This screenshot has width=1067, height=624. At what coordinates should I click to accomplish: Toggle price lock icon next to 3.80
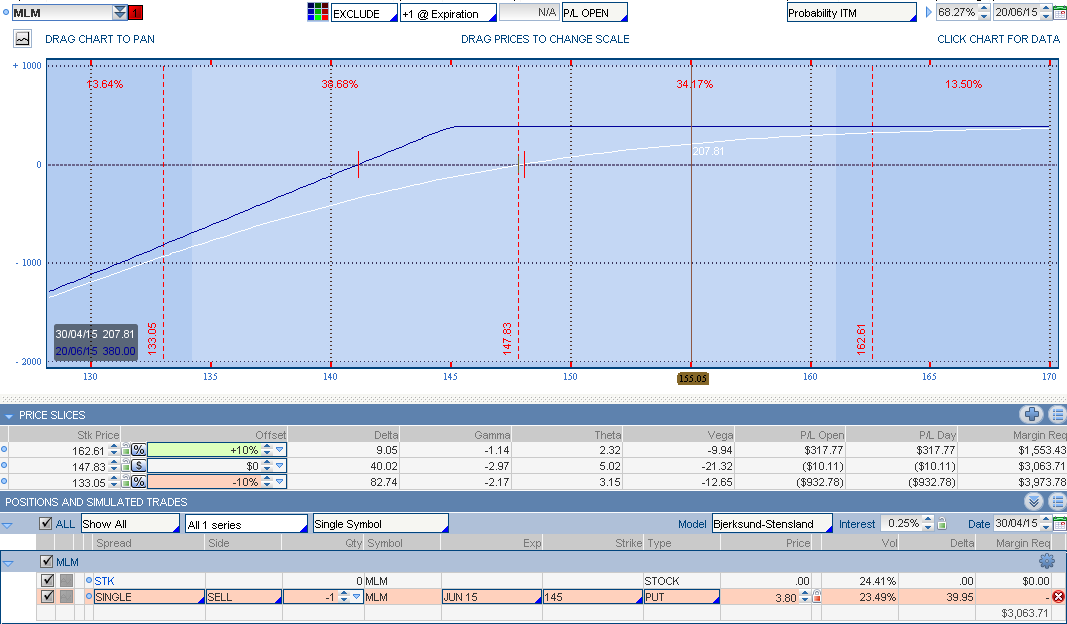(817, 597)
